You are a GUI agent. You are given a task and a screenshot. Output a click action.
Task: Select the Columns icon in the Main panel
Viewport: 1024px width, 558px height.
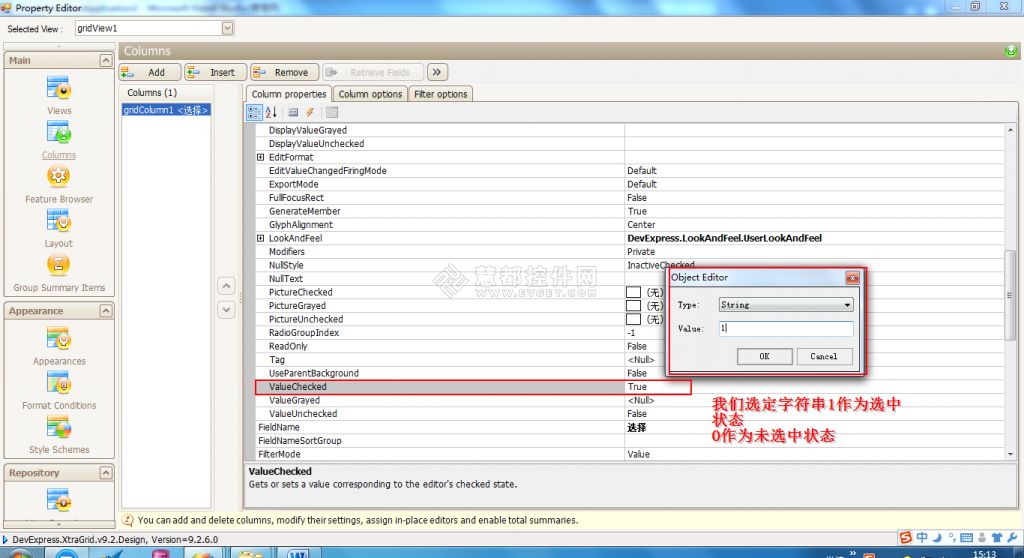pyautogui.click(x=58, y=133)
